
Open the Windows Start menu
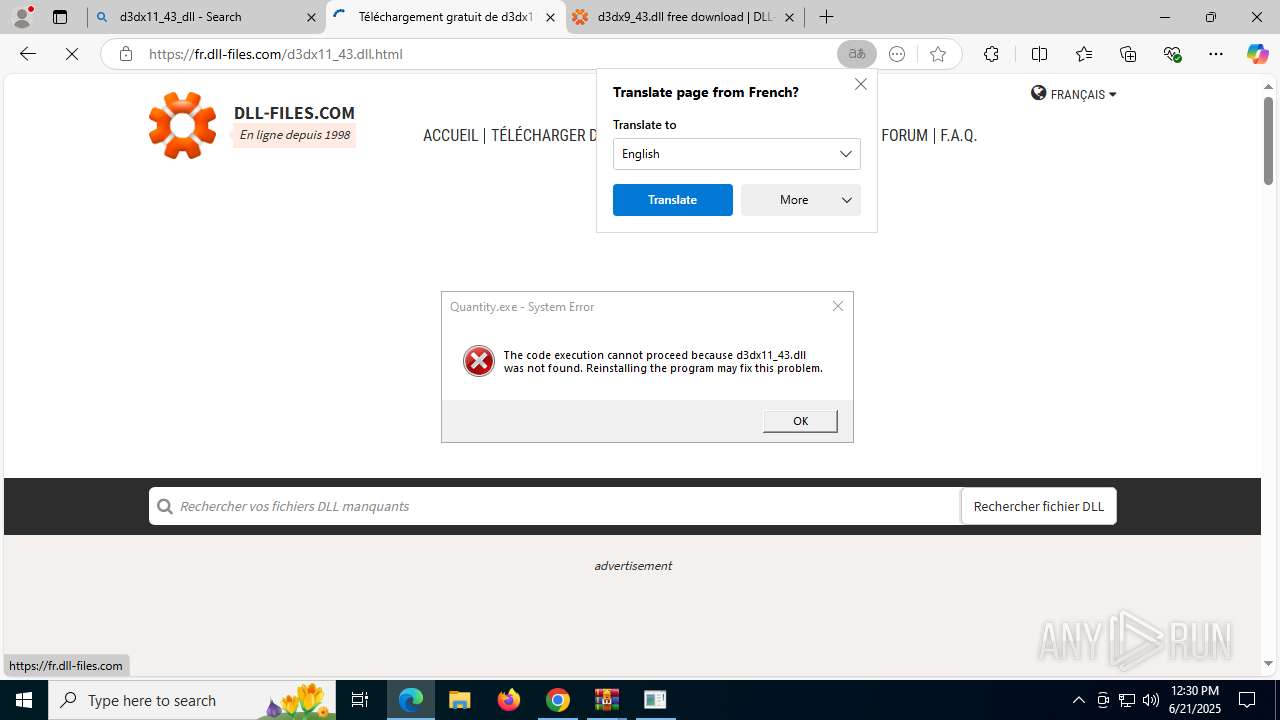pos(24,700)
